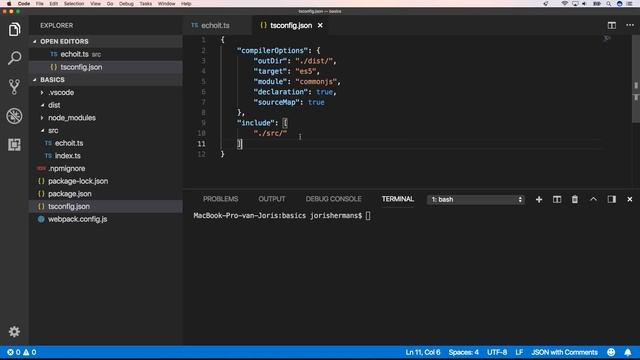
Task: Click the Ln 11, Col 6 cursor position
Action: click(x=423, y=352)
